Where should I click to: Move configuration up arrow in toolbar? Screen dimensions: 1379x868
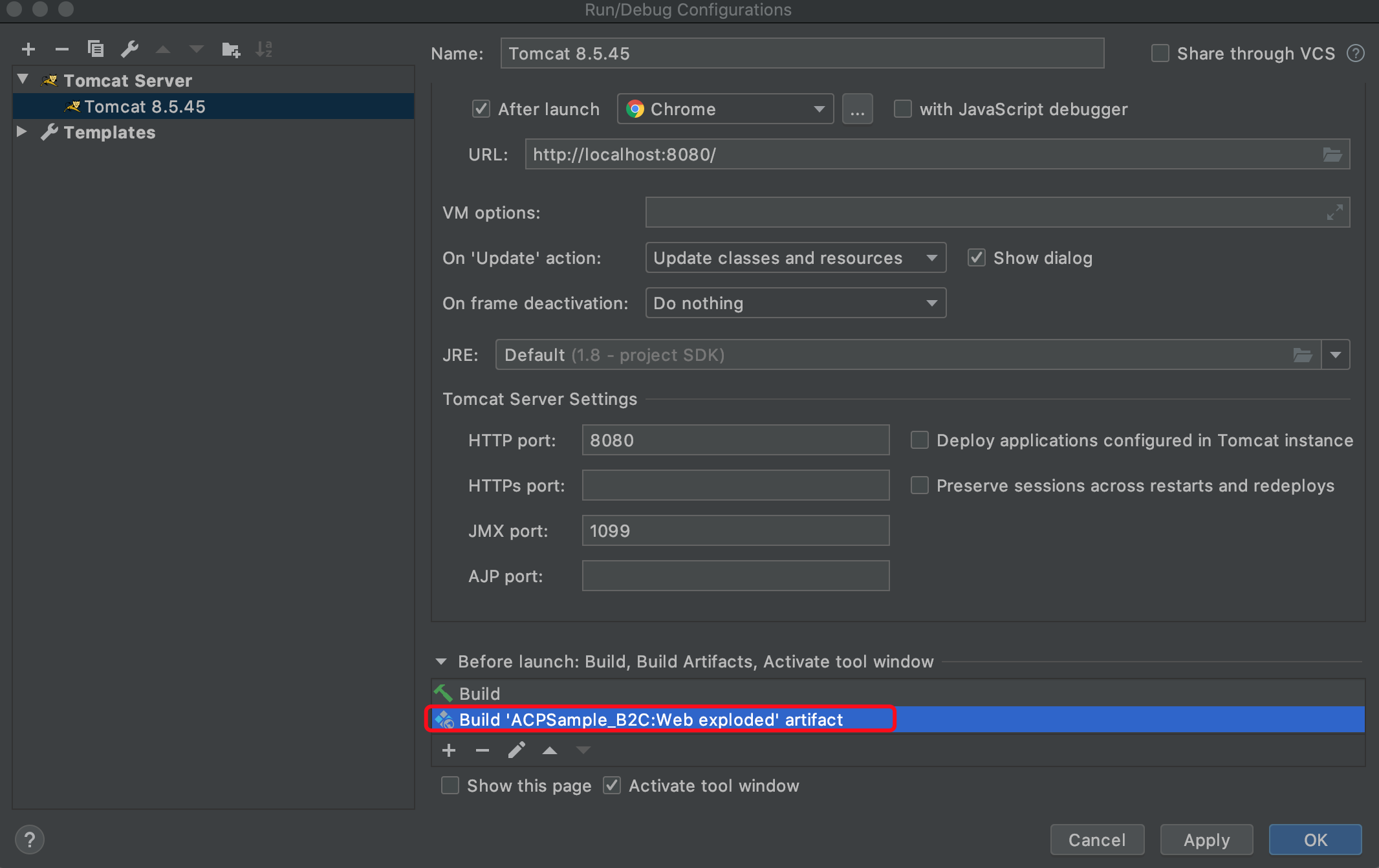163,49
